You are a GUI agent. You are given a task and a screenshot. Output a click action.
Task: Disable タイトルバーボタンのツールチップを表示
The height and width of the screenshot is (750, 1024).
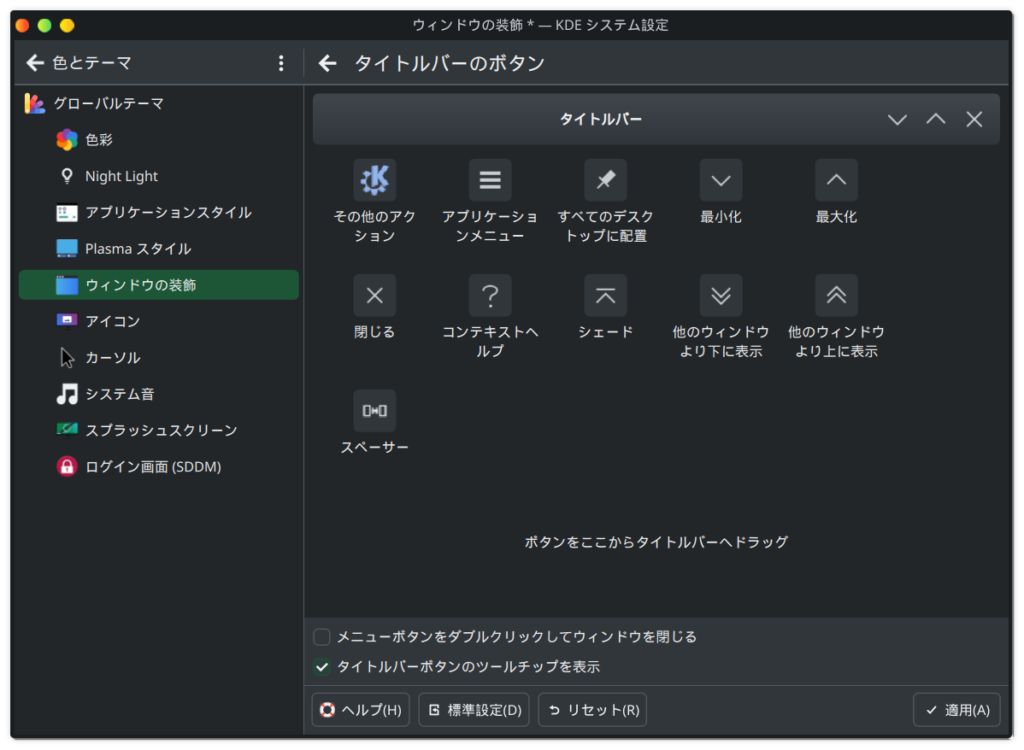pyautogui.click(x=323, y=663)
